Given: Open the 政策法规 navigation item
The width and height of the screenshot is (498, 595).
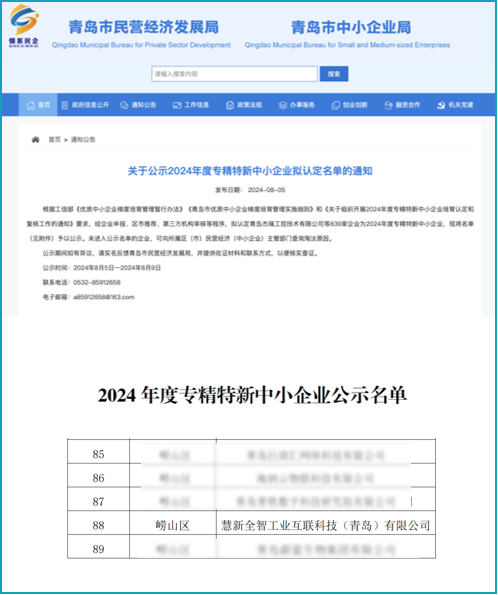Looking at the screenshot, I should pyautogui.click(x=244, y=105).
